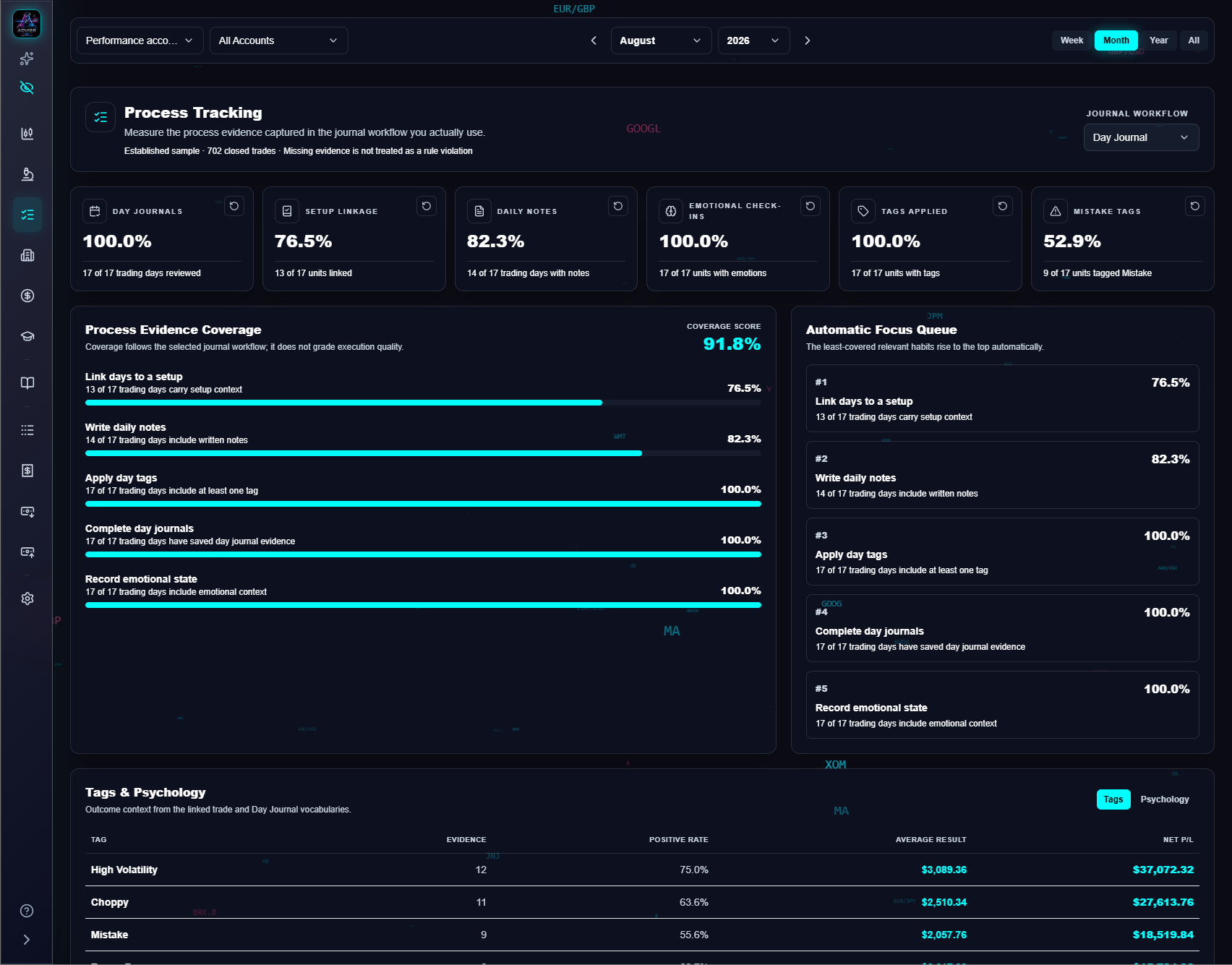Click the Daily Notes document icon

pos(479,211)
